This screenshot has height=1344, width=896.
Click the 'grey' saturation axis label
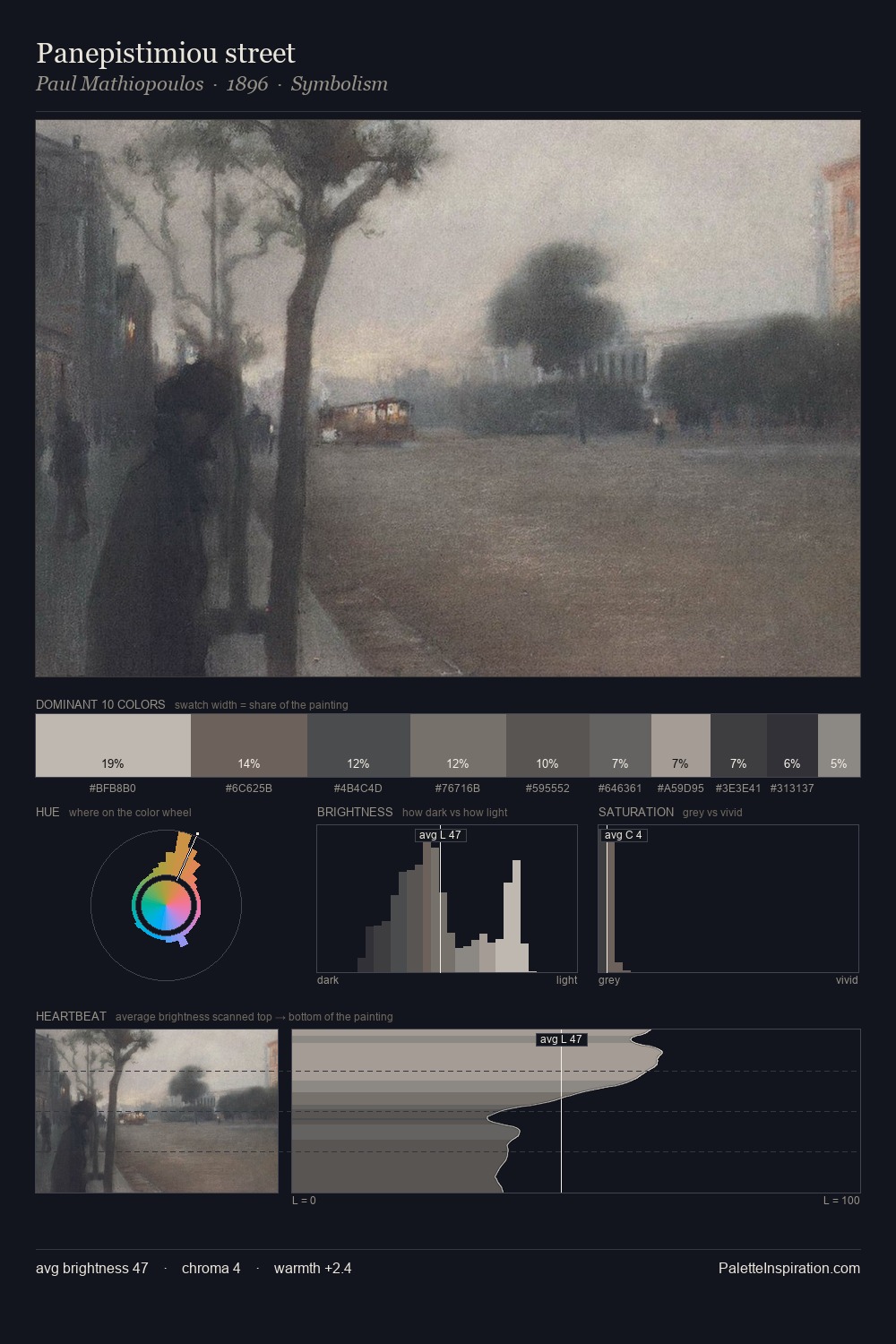pos(609,980)
